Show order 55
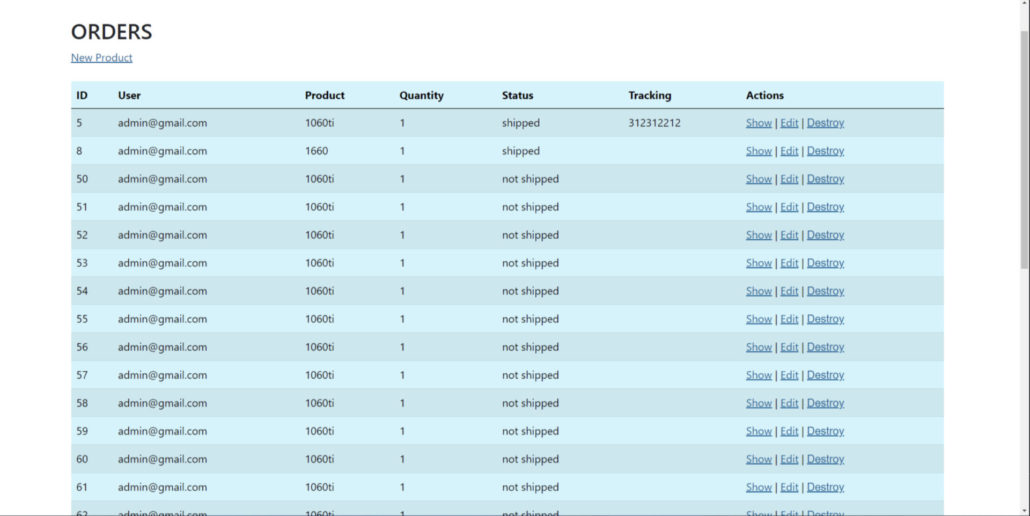The height and width of the screenshot is (516, 1030). tap(759, 319)
